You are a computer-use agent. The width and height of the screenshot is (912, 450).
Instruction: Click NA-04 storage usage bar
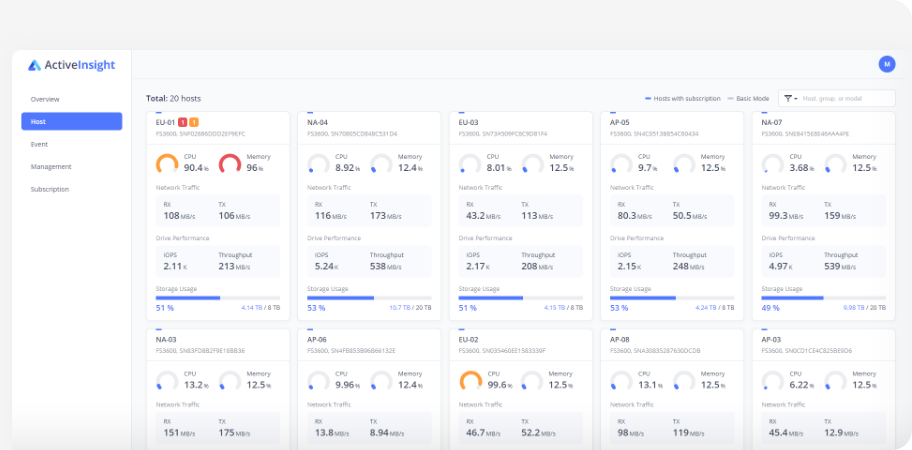click(x=369, y=298)
